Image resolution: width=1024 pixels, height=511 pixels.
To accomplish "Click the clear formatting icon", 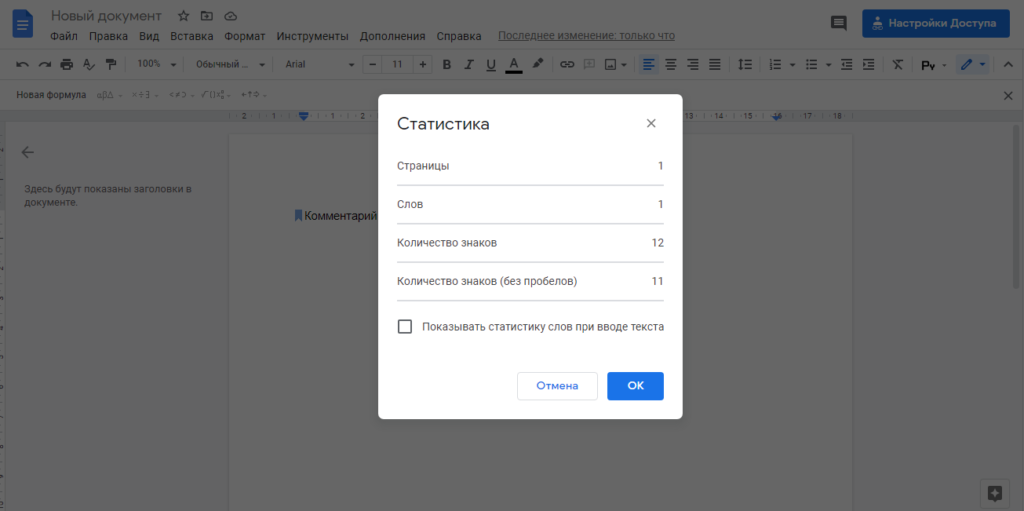I will [x=897, y=64].
